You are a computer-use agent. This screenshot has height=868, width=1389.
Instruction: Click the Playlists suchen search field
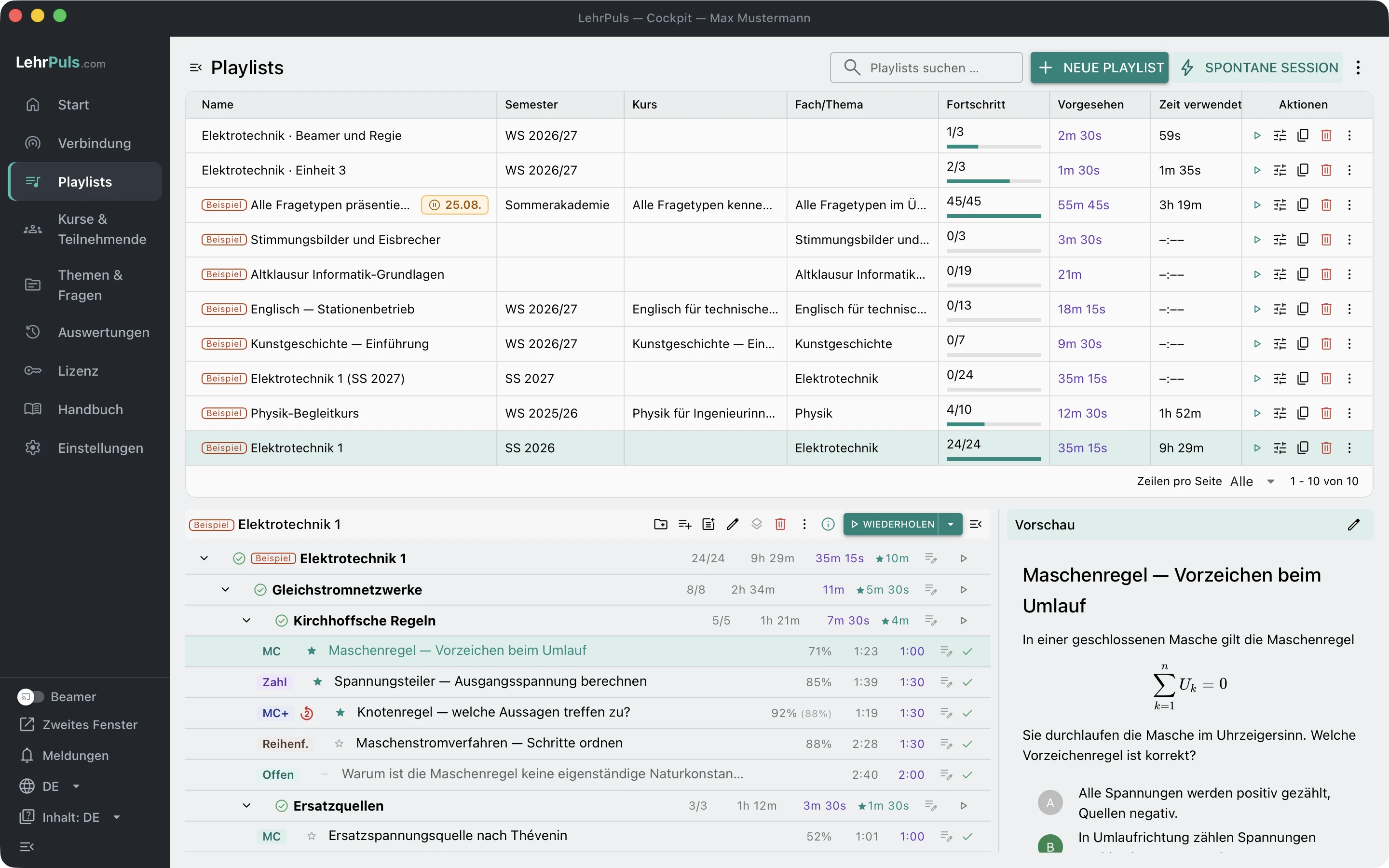click(x=926, y=68)
